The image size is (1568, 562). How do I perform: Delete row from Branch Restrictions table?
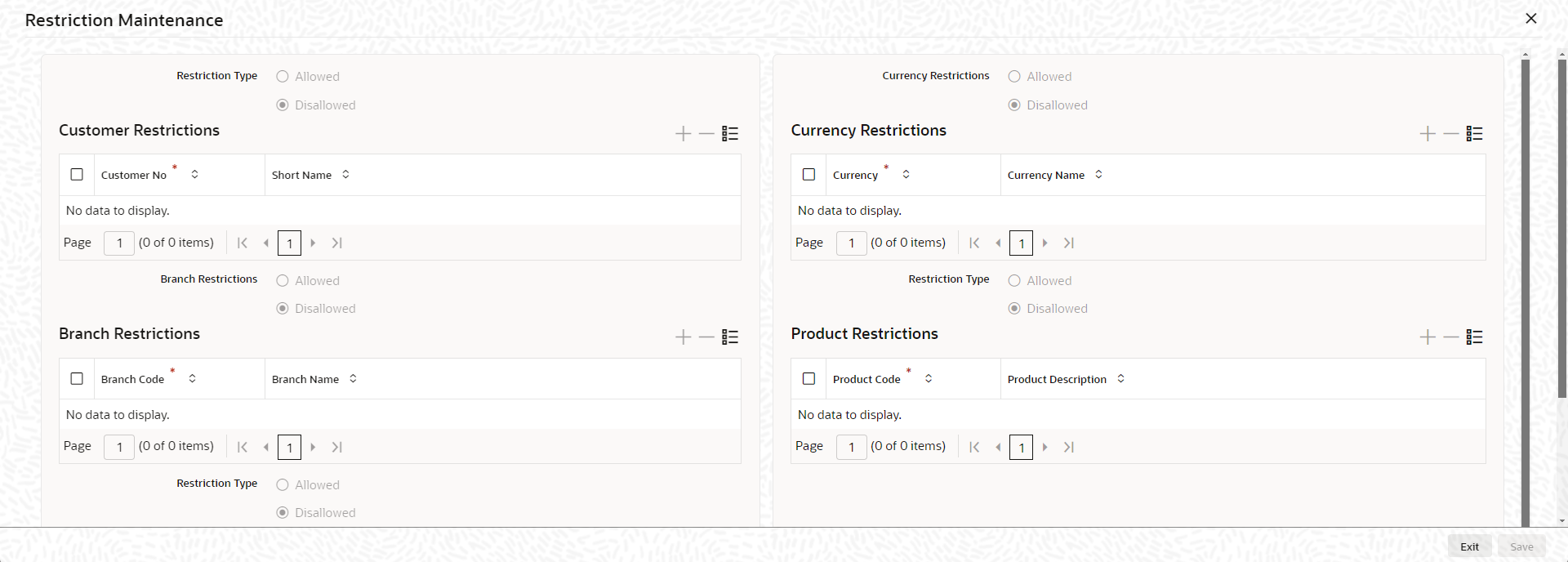tap(706, 337)
